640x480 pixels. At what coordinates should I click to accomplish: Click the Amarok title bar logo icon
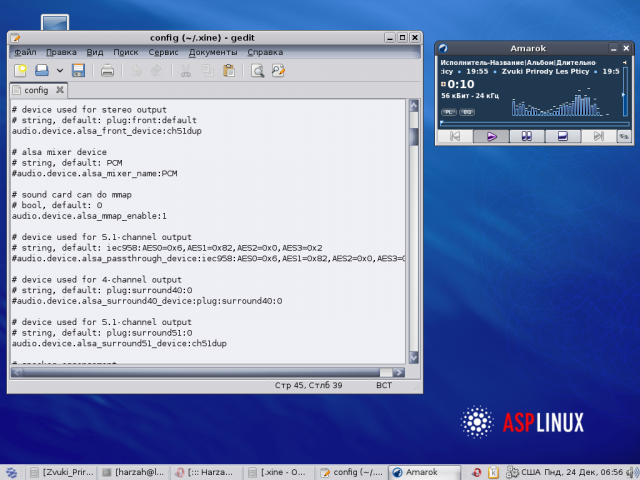443,48
